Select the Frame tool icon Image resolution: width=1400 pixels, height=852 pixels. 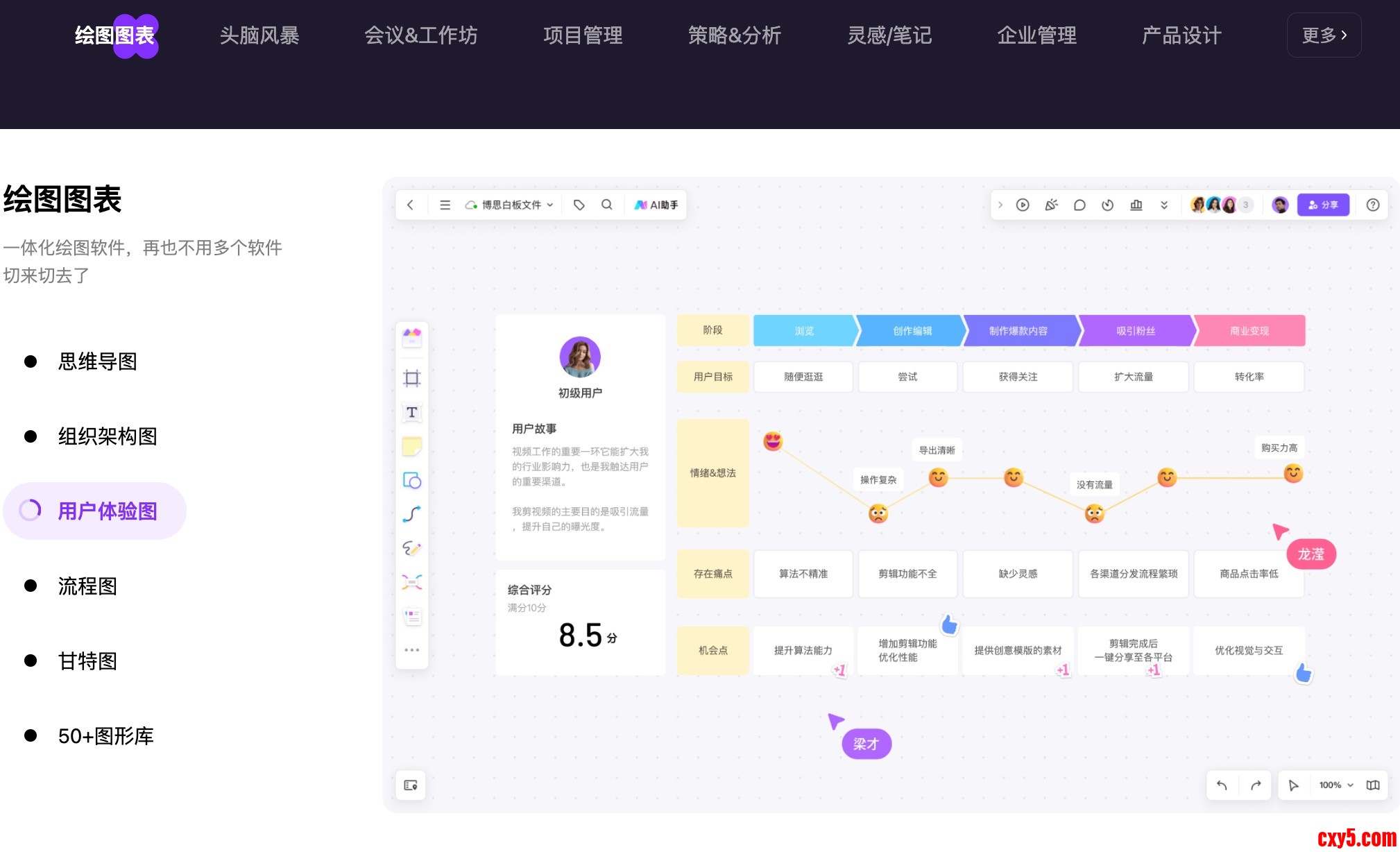click(x=411, y=378)
